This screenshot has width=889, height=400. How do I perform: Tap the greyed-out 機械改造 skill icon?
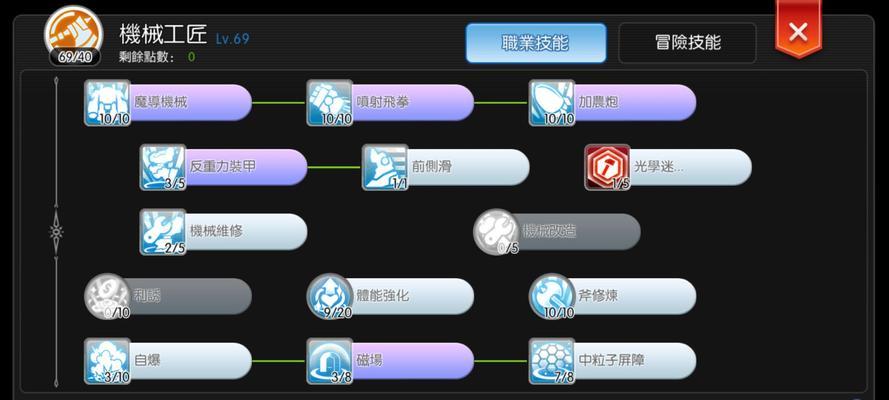pos(496,232)
